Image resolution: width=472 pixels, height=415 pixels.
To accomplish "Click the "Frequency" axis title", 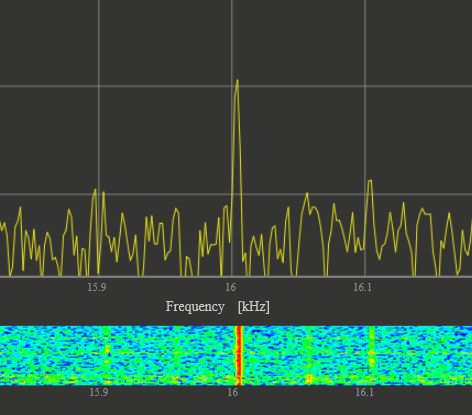I will point(195,307).
